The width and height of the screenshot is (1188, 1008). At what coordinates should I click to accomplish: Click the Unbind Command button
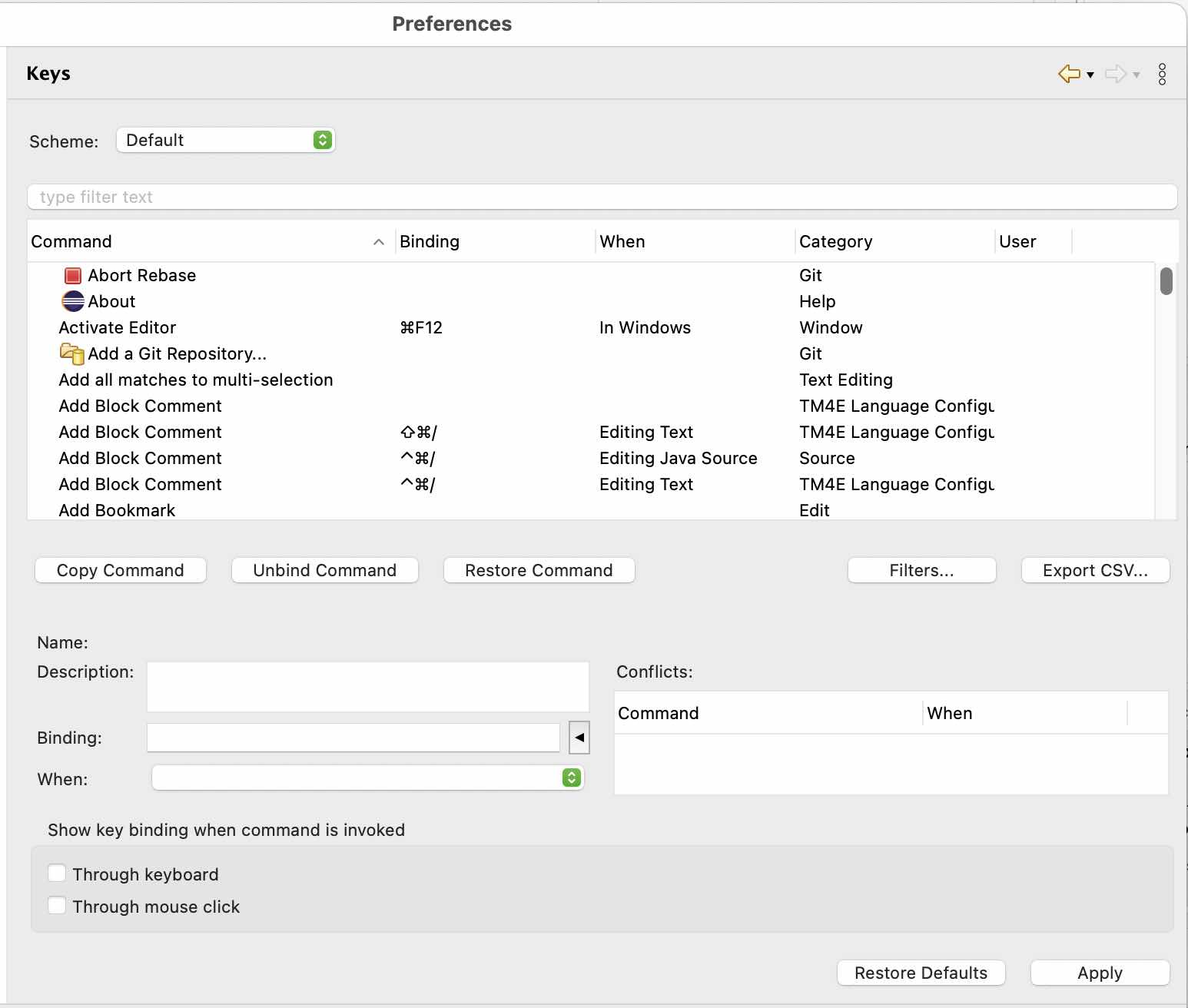324,570
